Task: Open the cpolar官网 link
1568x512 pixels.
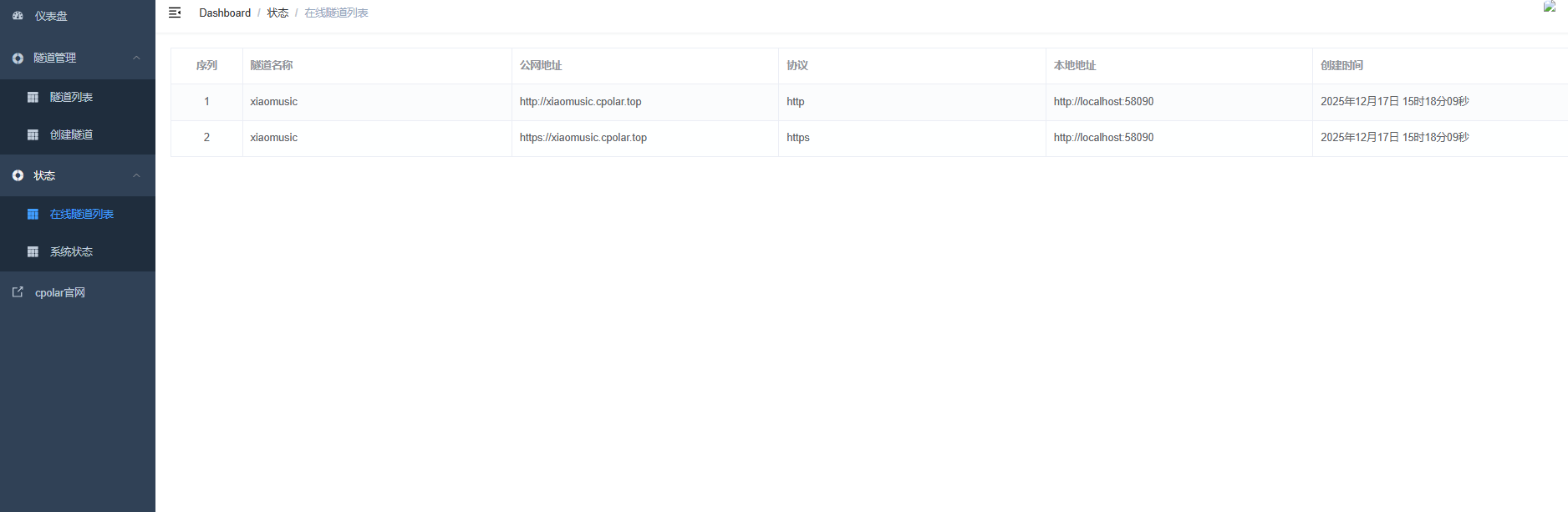Action: (59, 293)
